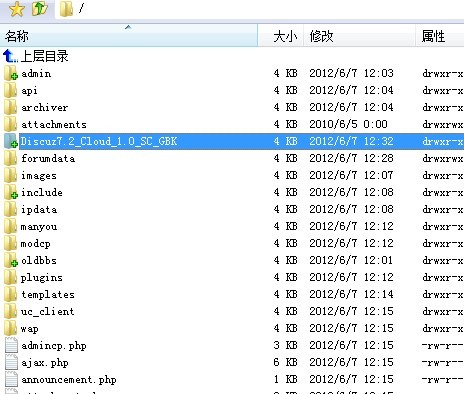This screenshot has width=464, height=394.
Task: Click the oldbbs folder icon
Action: pos(11,260)
